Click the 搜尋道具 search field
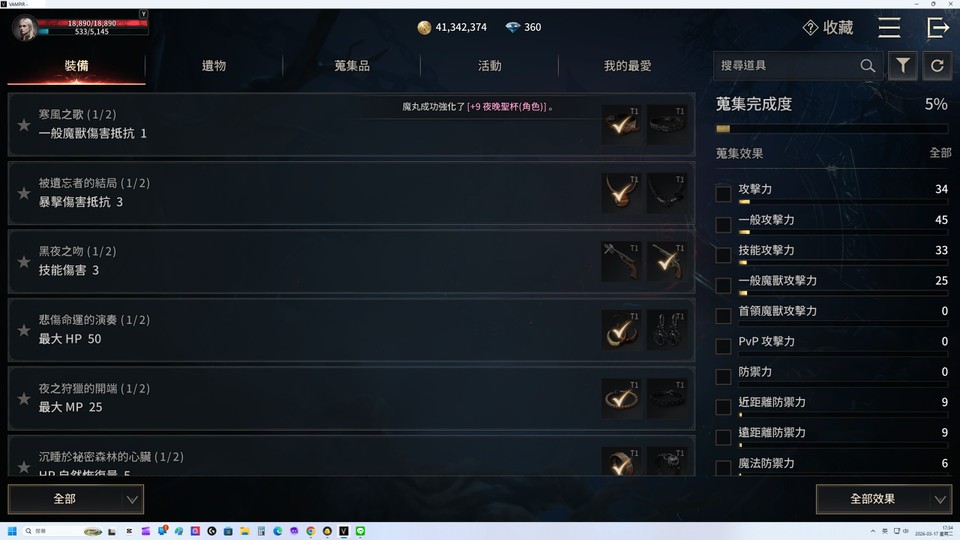Screen dimensions: 960x540 click(787, 66)
